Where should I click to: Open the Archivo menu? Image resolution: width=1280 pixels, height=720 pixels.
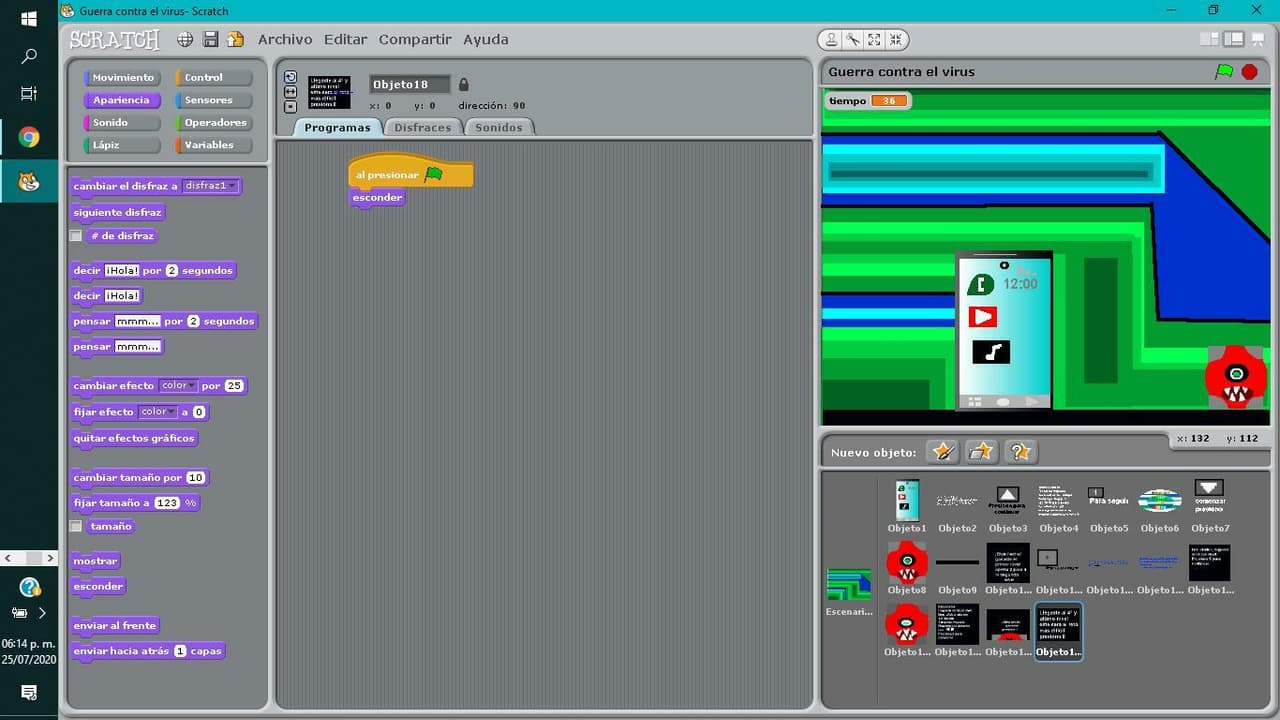285,39
